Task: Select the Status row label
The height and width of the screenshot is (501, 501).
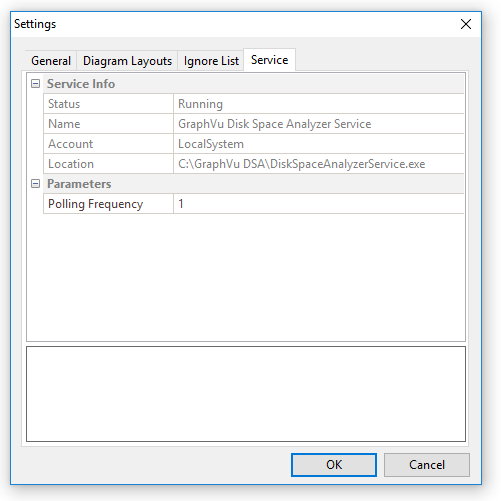Action: coord(64,104)
